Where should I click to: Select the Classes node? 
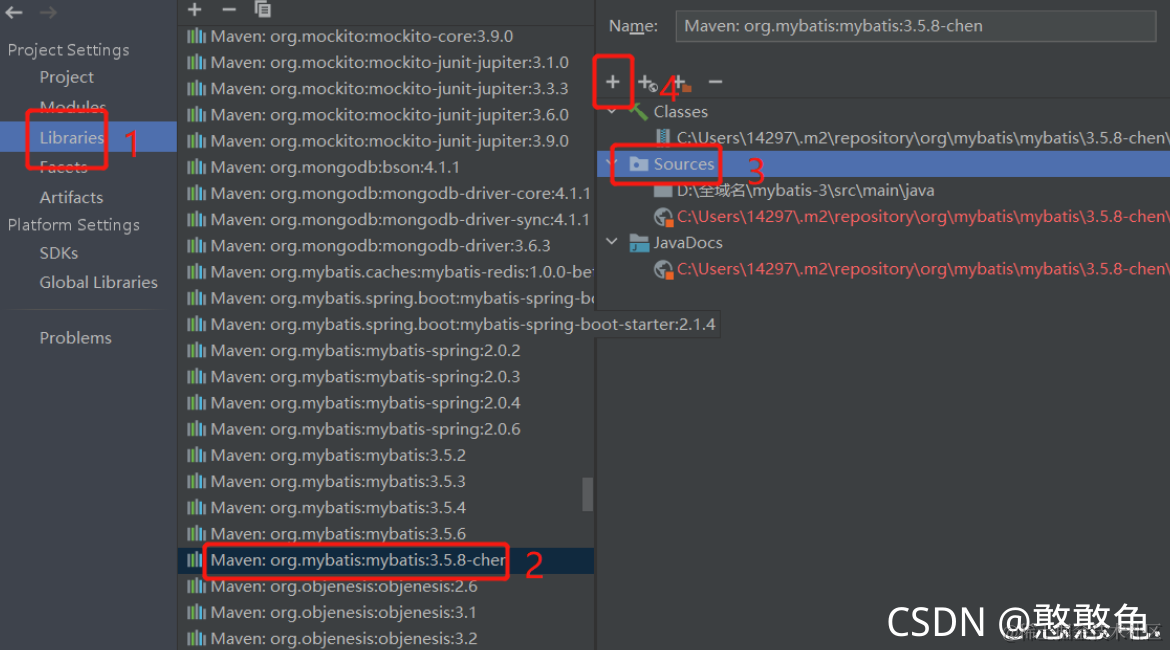[681, 112]
